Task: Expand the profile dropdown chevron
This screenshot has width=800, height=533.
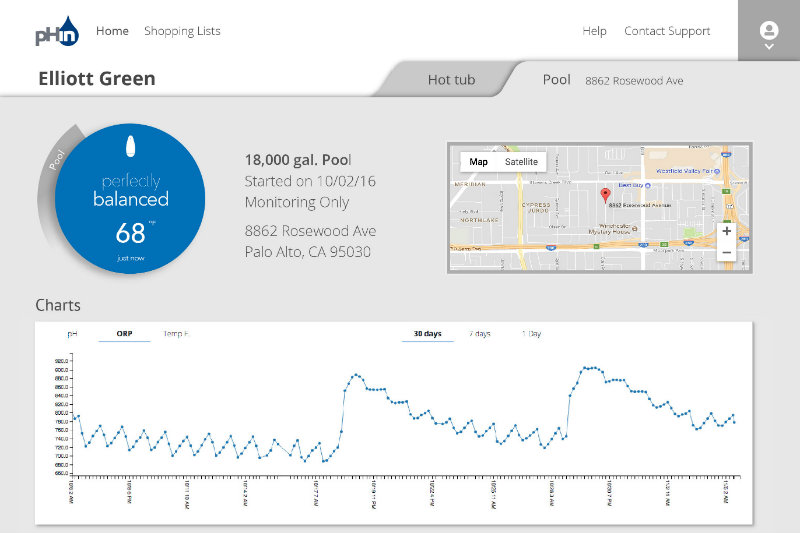Action: pos(768,47)
